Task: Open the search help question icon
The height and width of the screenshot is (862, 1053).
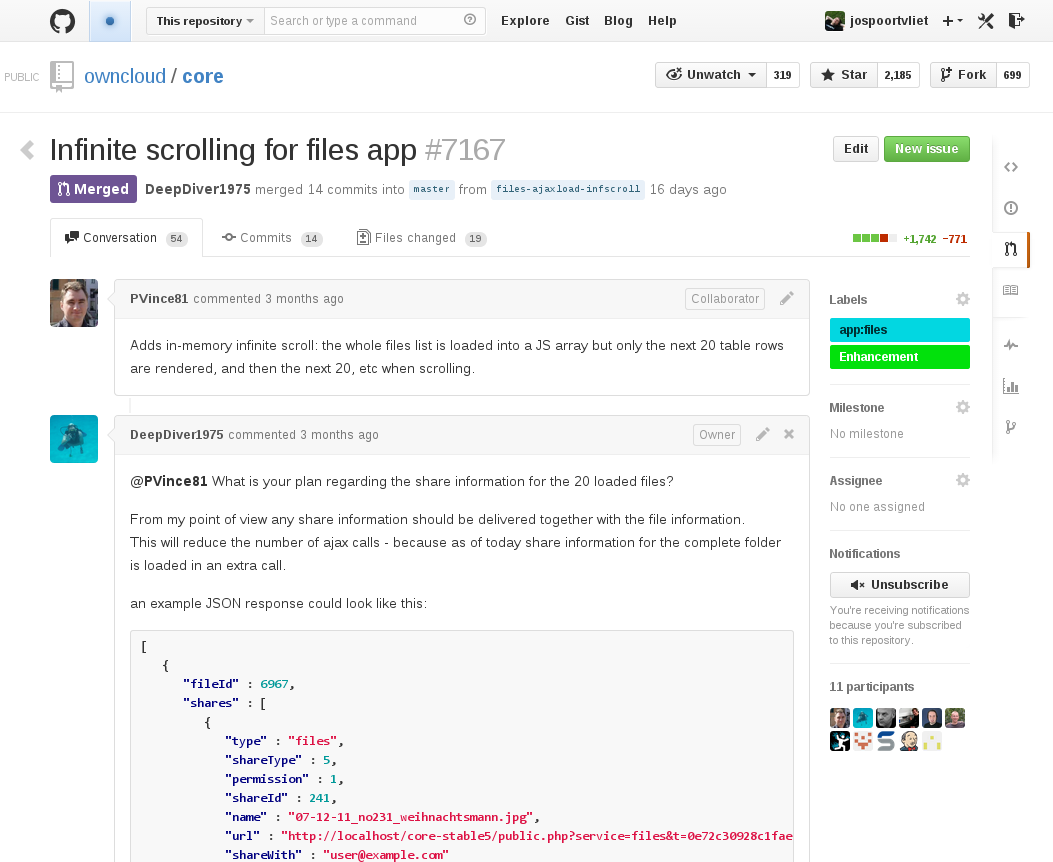Action: tap(470, 20)
